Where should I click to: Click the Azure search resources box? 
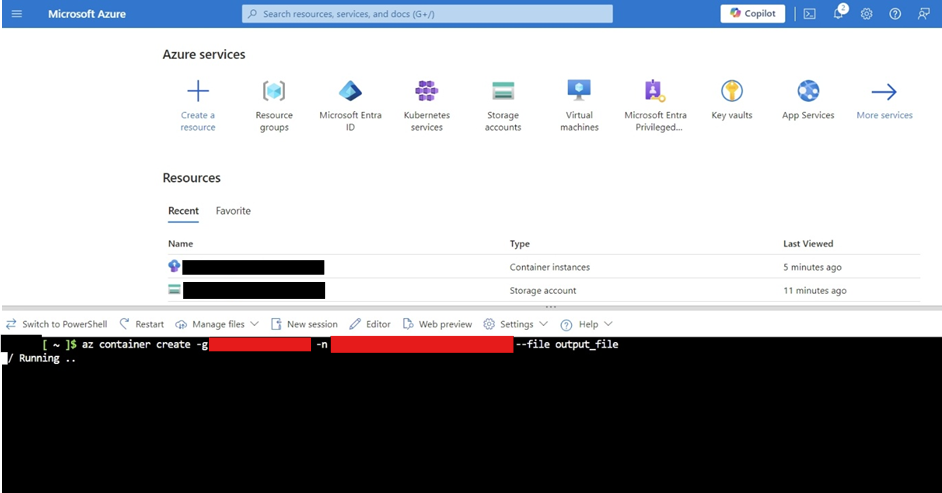427,14
